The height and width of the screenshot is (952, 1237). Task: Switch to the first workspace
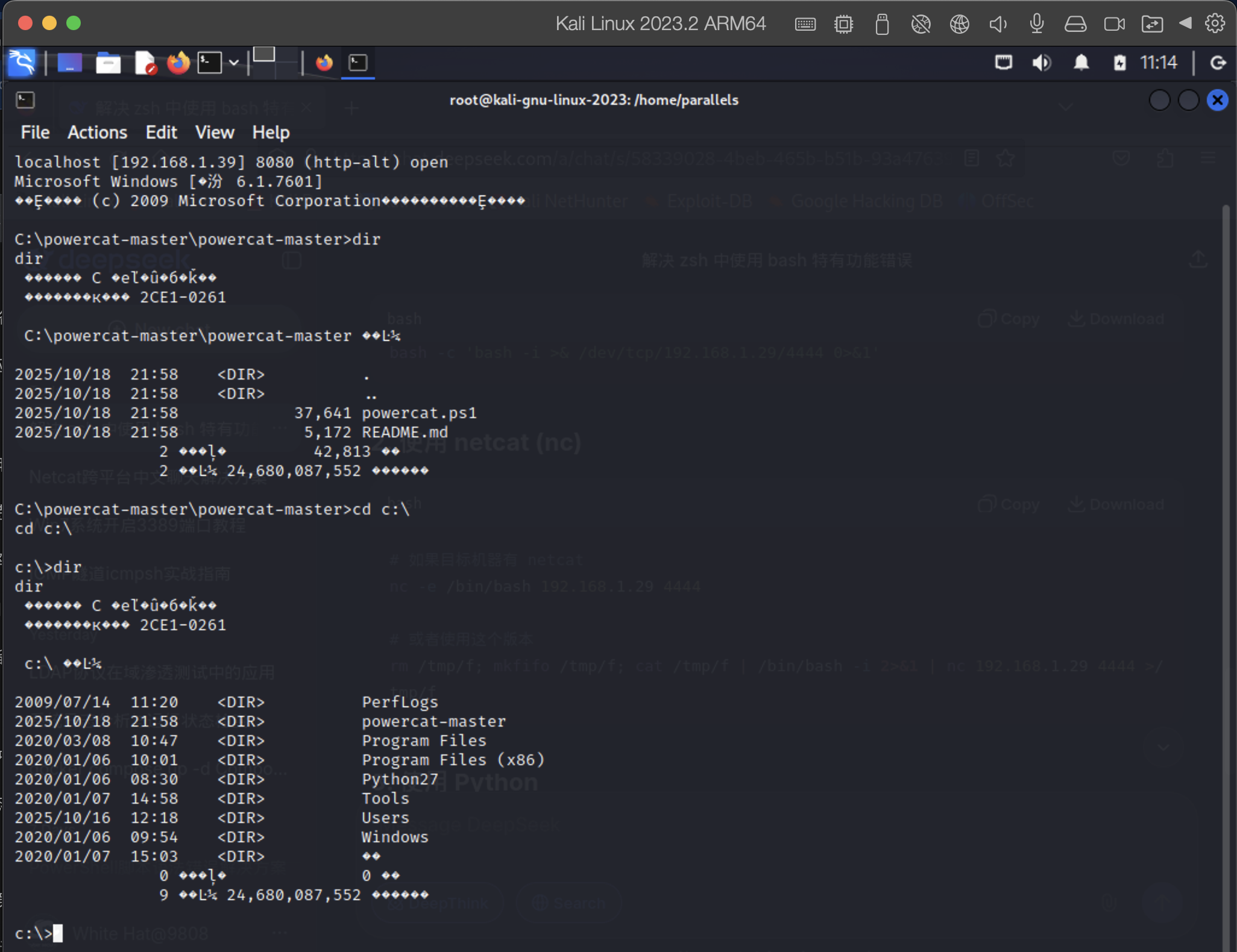263,55
